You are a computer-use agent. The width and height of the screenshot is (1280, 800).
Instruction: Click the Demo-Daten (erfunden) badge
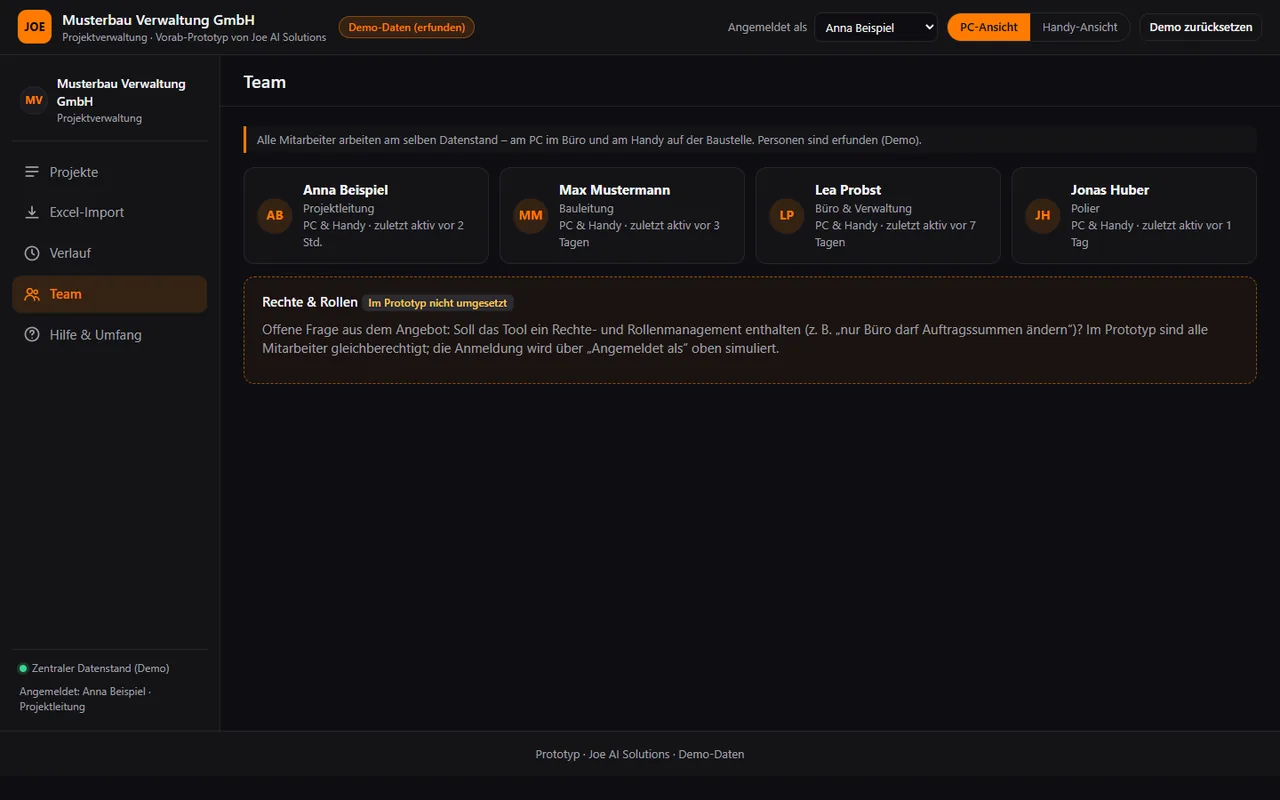(x=407, y=27)
